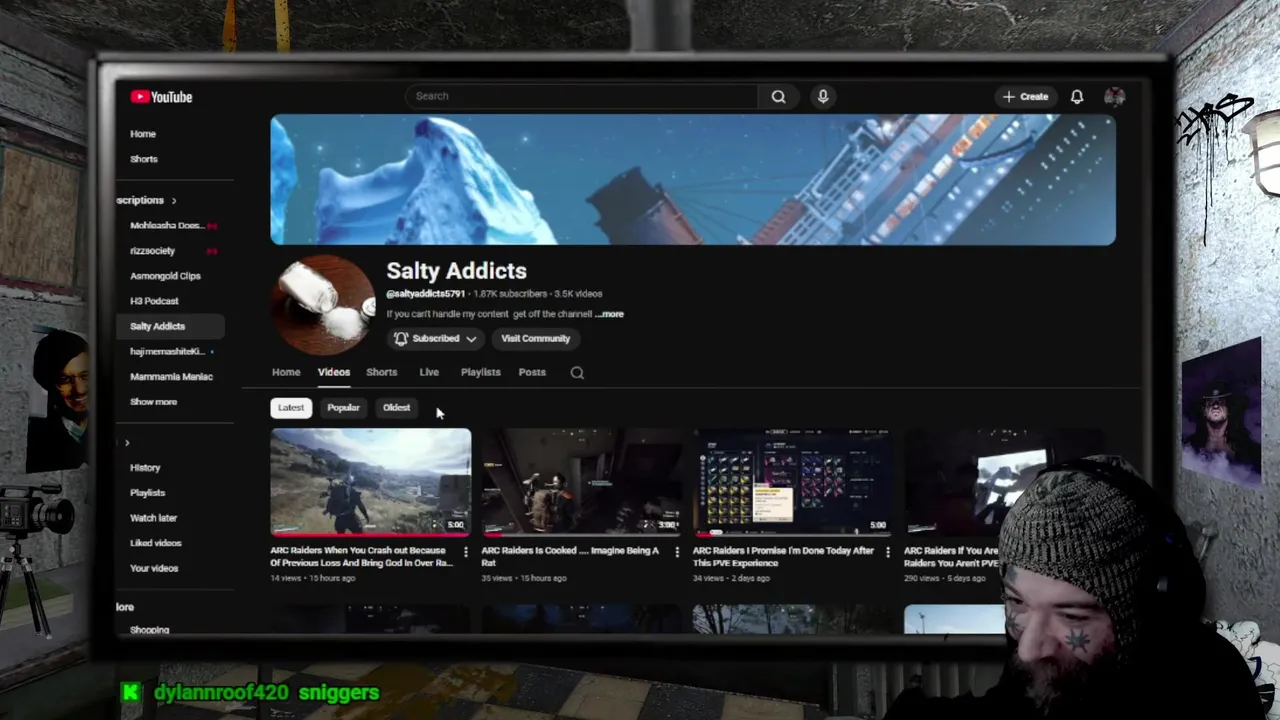
Task: Select the Popular sort chip
Action: click(x=343, y=407)
